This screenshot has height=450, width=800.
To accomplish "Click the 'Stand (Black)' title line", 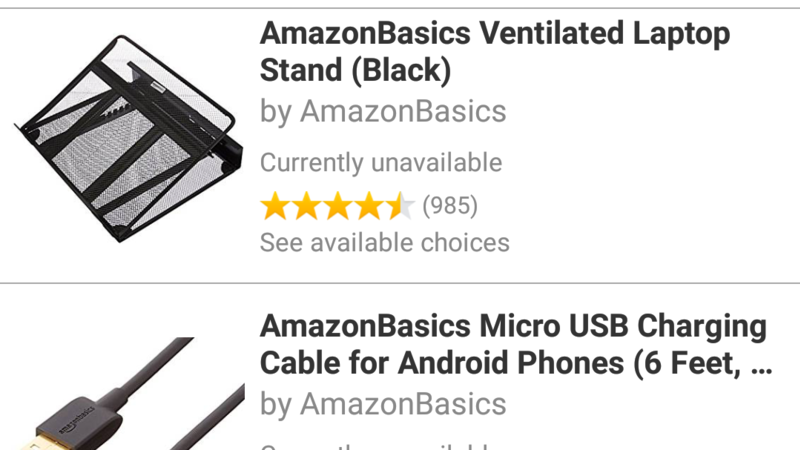I will tap(356, 70).
